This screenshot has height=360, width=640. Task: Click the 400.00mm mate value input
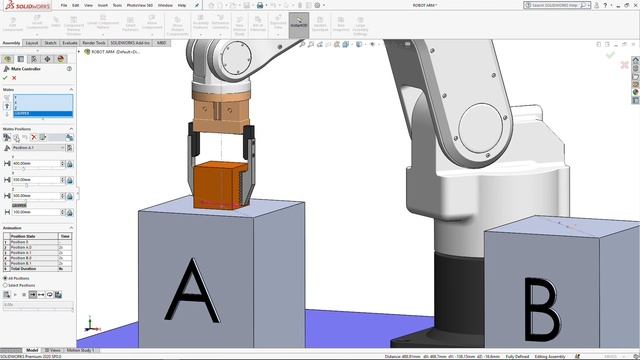tap(36, 164)
